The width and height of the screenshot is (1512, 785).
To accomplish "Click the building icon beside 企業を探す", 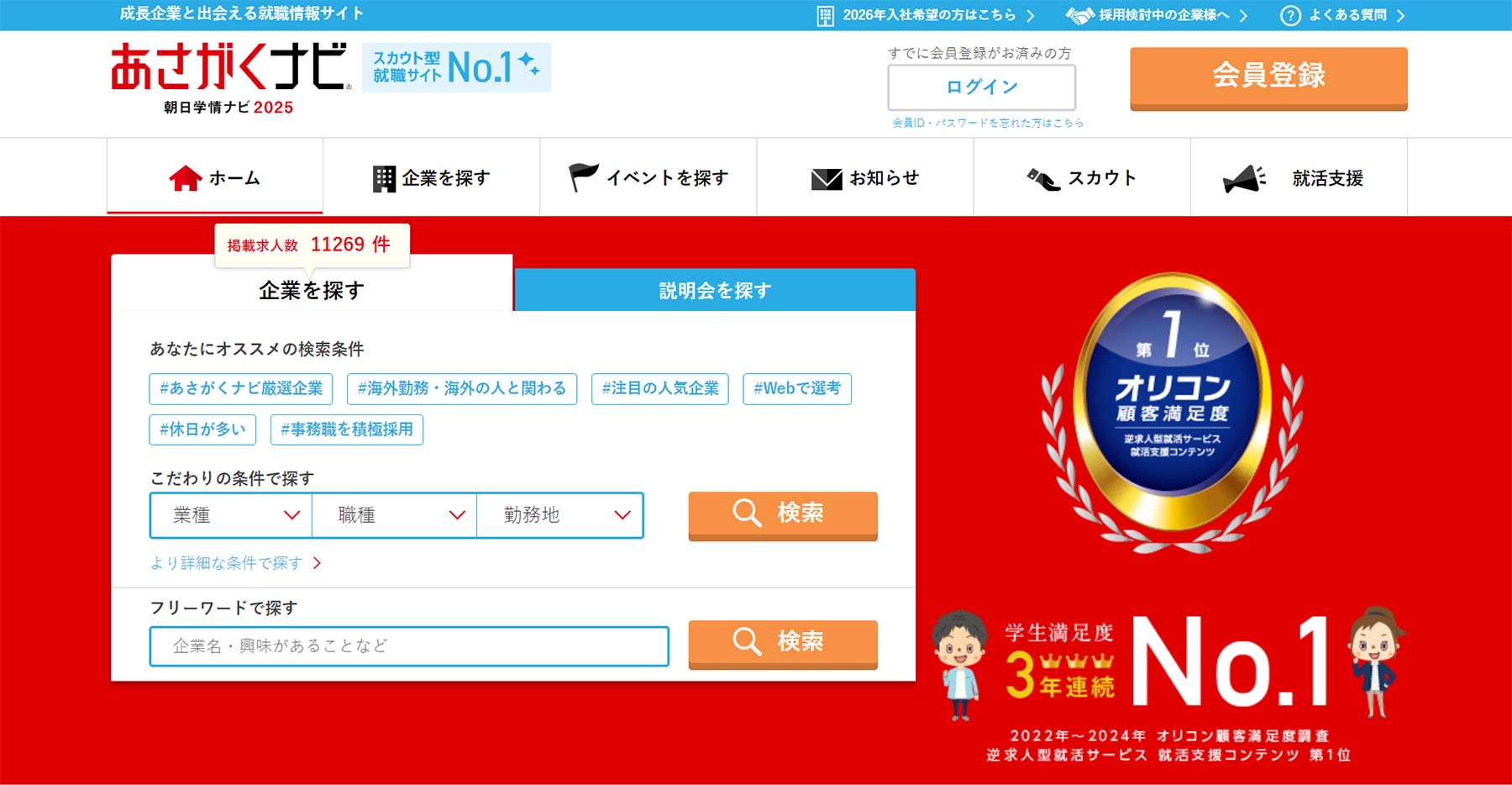I will pos(384,179).
